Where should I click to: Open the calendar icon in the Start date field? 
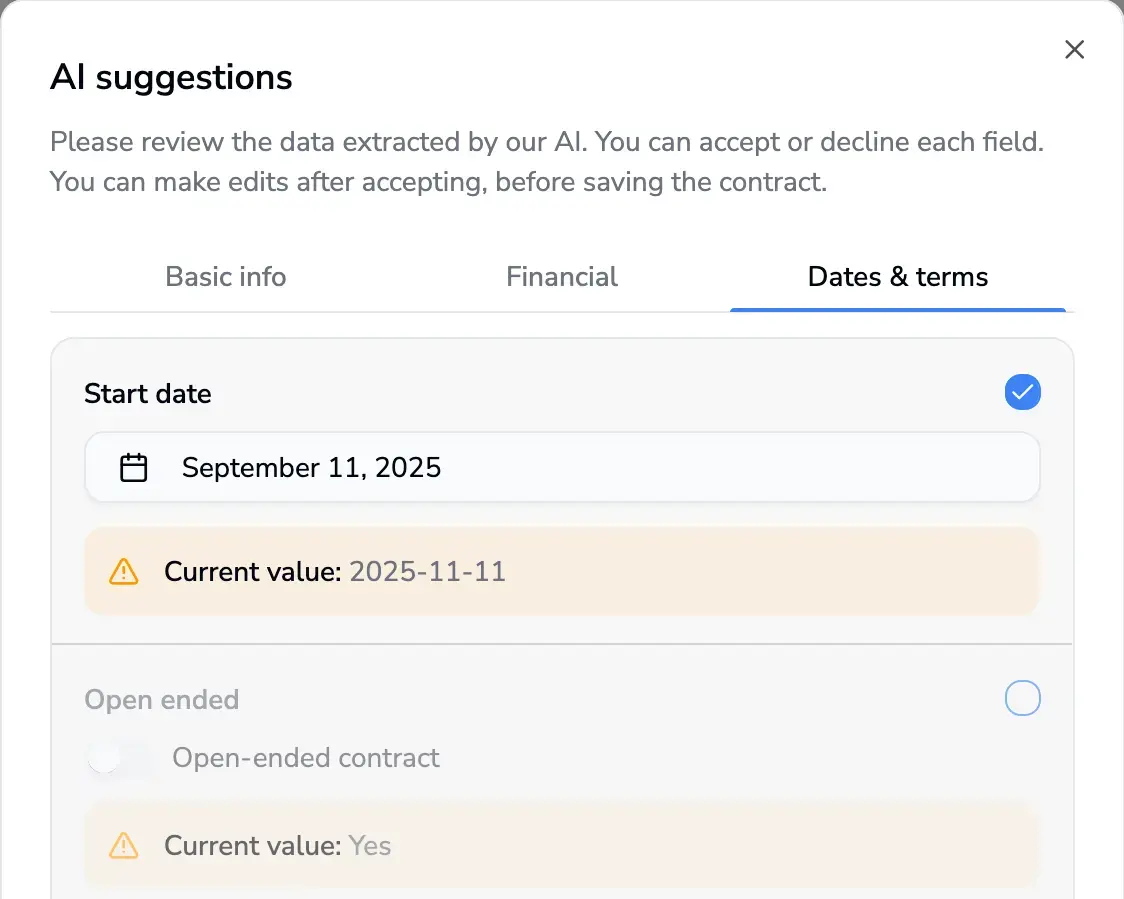134,467
